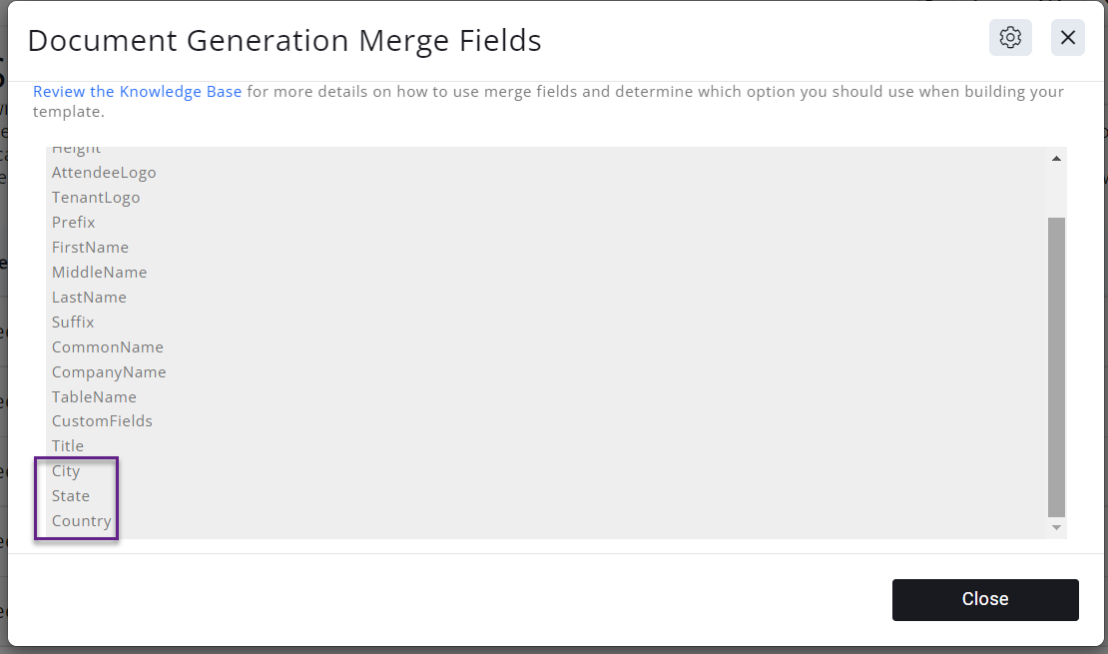Select the CustomFields merge field
The height and width of the screenshot is (654, 1108).
coord(102,421)
